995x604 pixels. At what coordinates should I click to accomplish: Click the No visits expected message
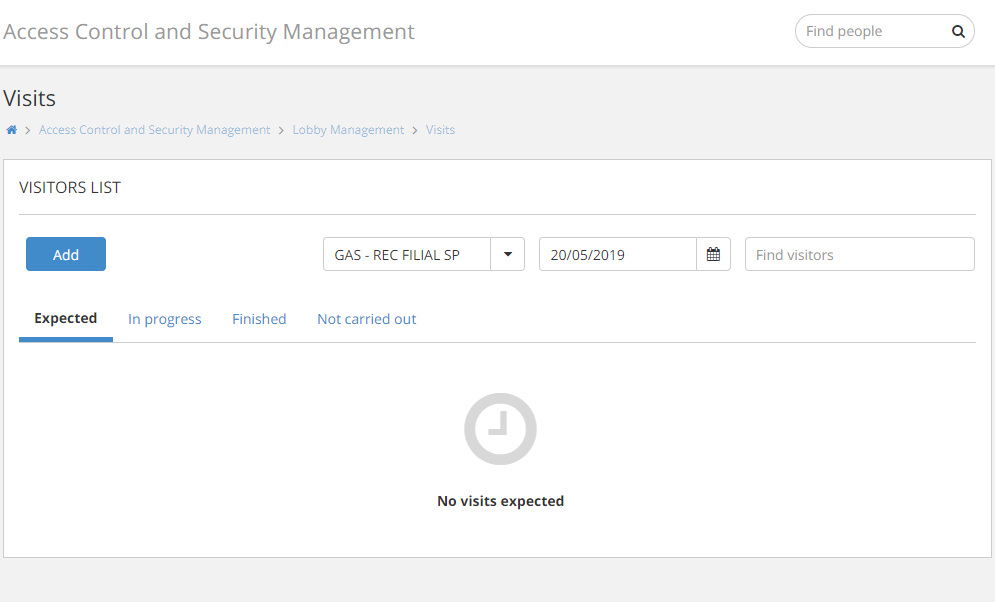click(500, 501)
